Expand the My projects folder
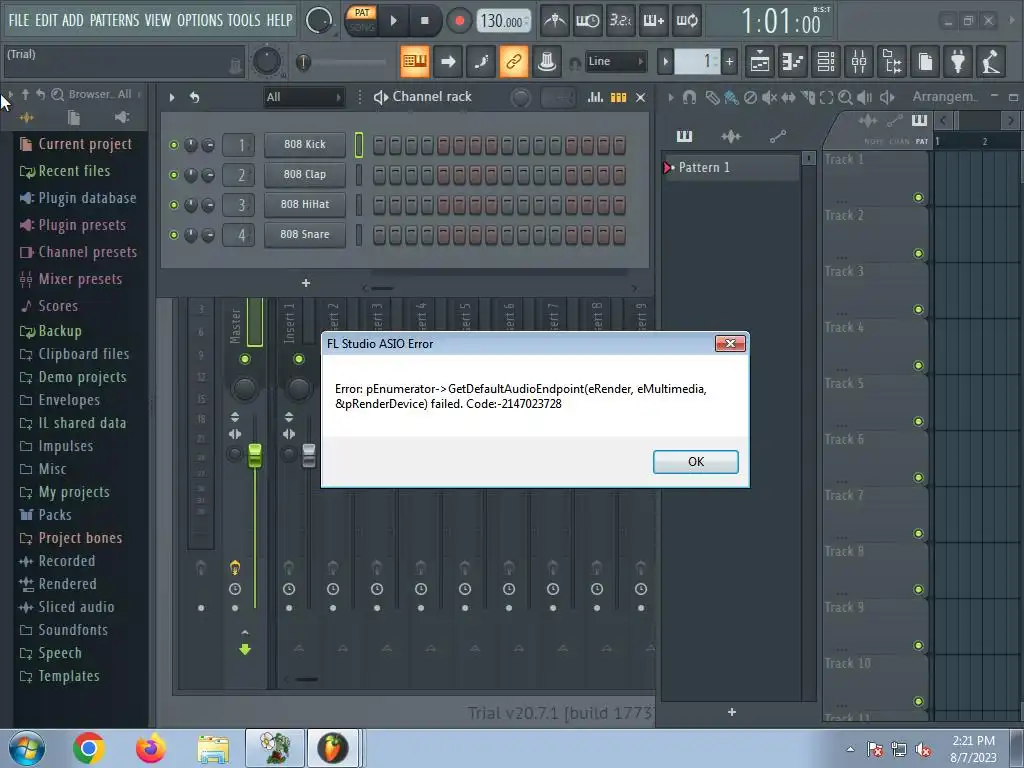The height and width of the screenshot is (768, 1024). click(65, 492)
